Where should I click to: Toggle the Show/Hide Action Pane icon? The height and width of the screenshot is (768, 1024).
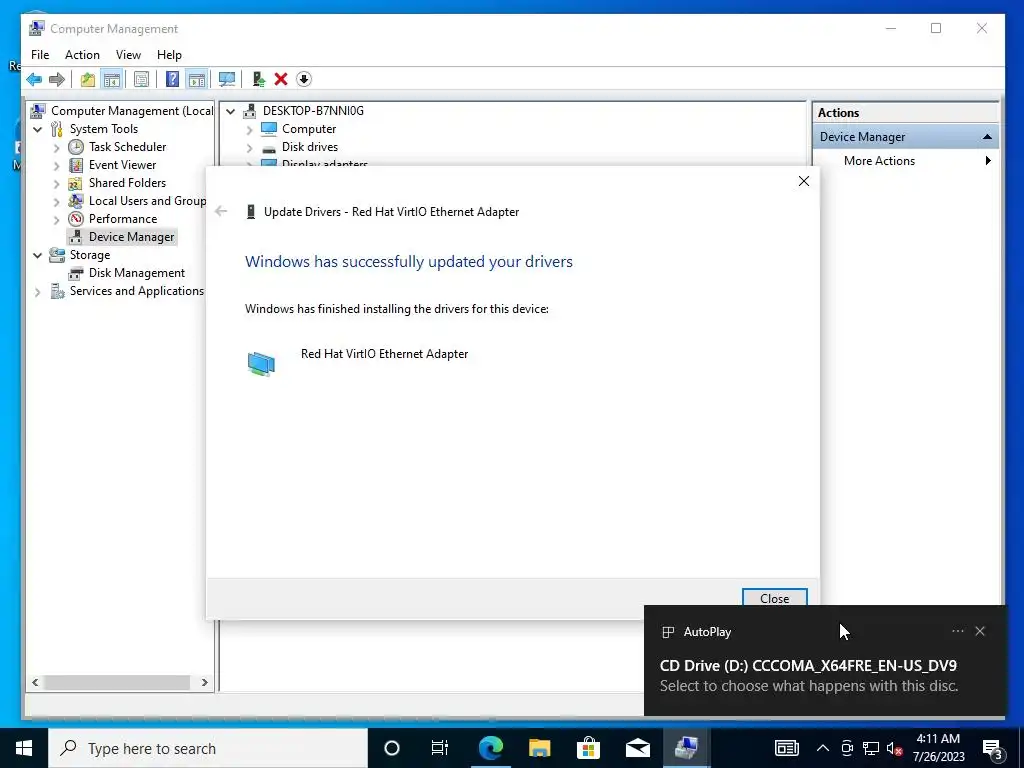click(x=197, y=80)
